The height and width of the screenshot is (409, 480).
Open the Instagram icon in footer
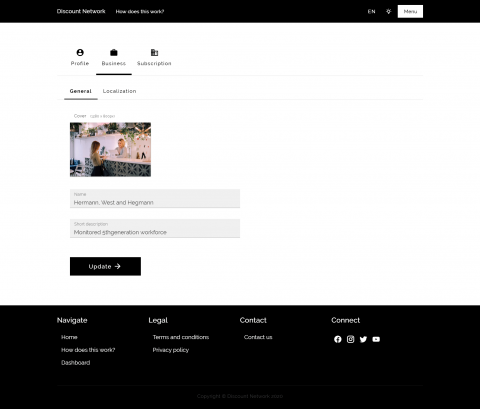(x=350, y=339)
